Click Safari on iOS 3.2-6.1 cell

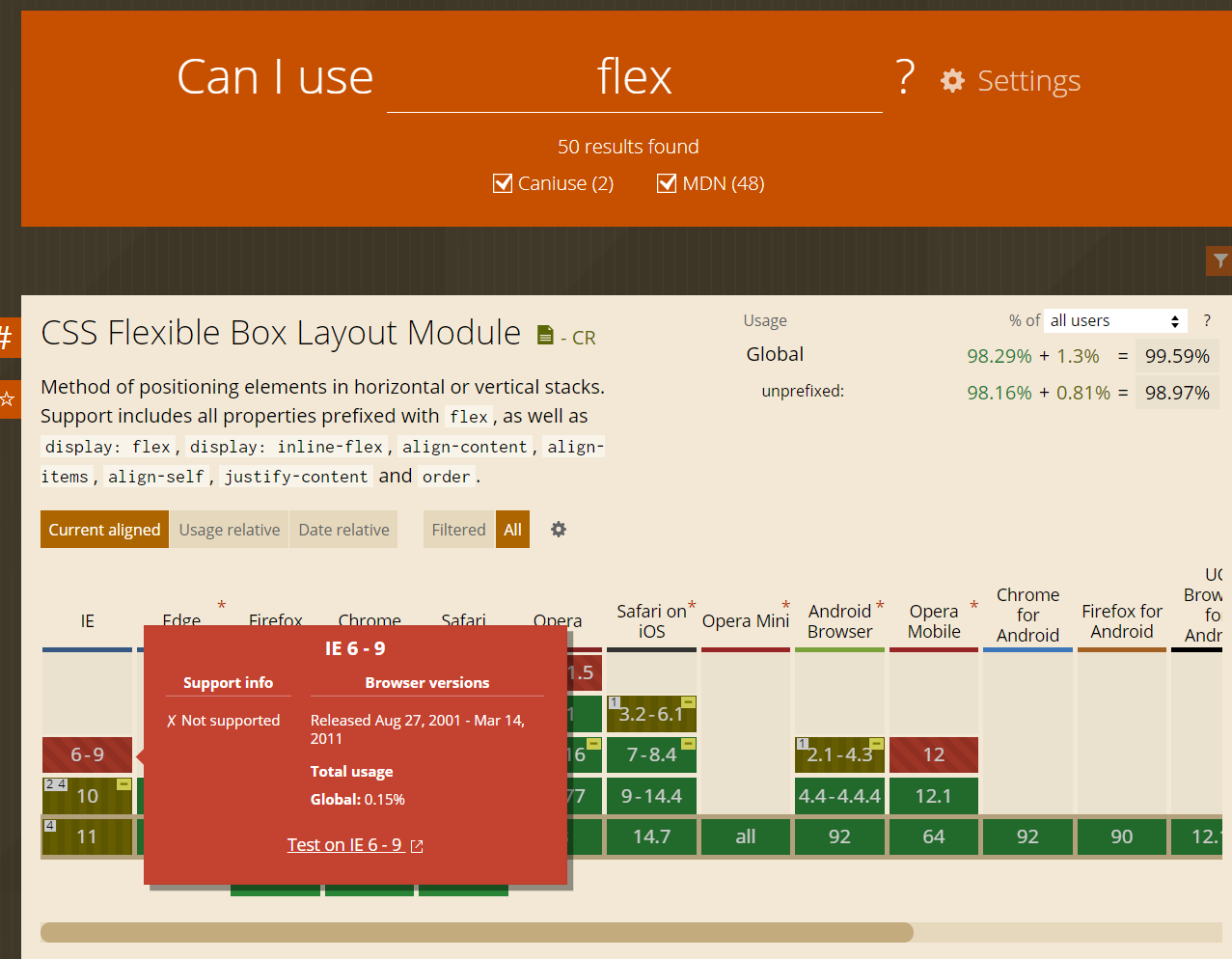coord(651,714)
